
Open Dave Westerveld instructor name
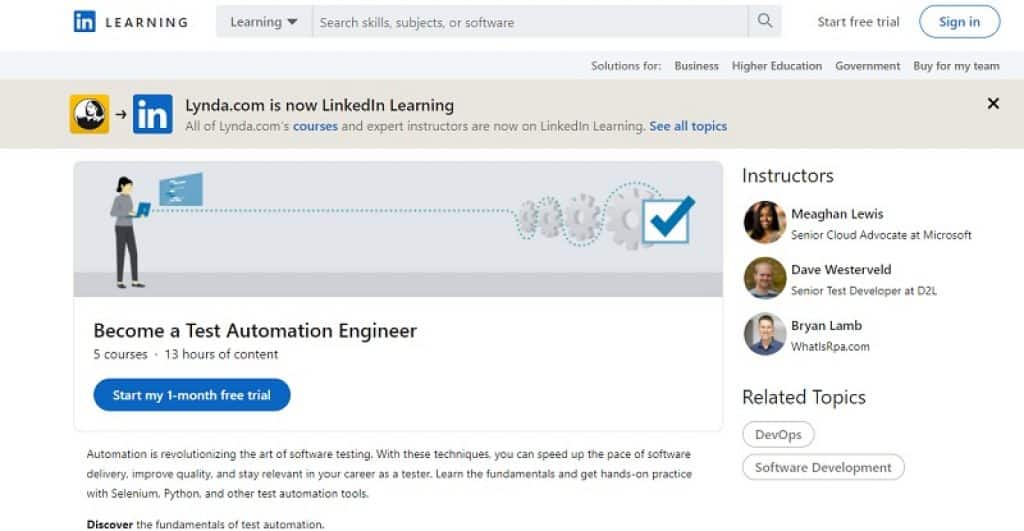click(840, 269)
